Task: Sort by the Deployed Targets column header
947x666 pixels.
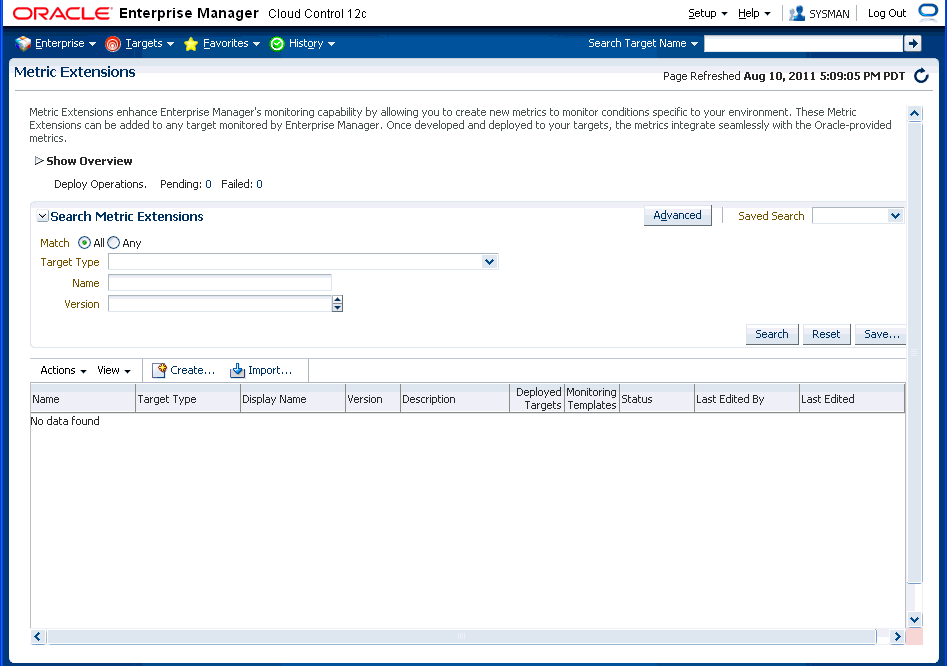Action: click(537, 399)
